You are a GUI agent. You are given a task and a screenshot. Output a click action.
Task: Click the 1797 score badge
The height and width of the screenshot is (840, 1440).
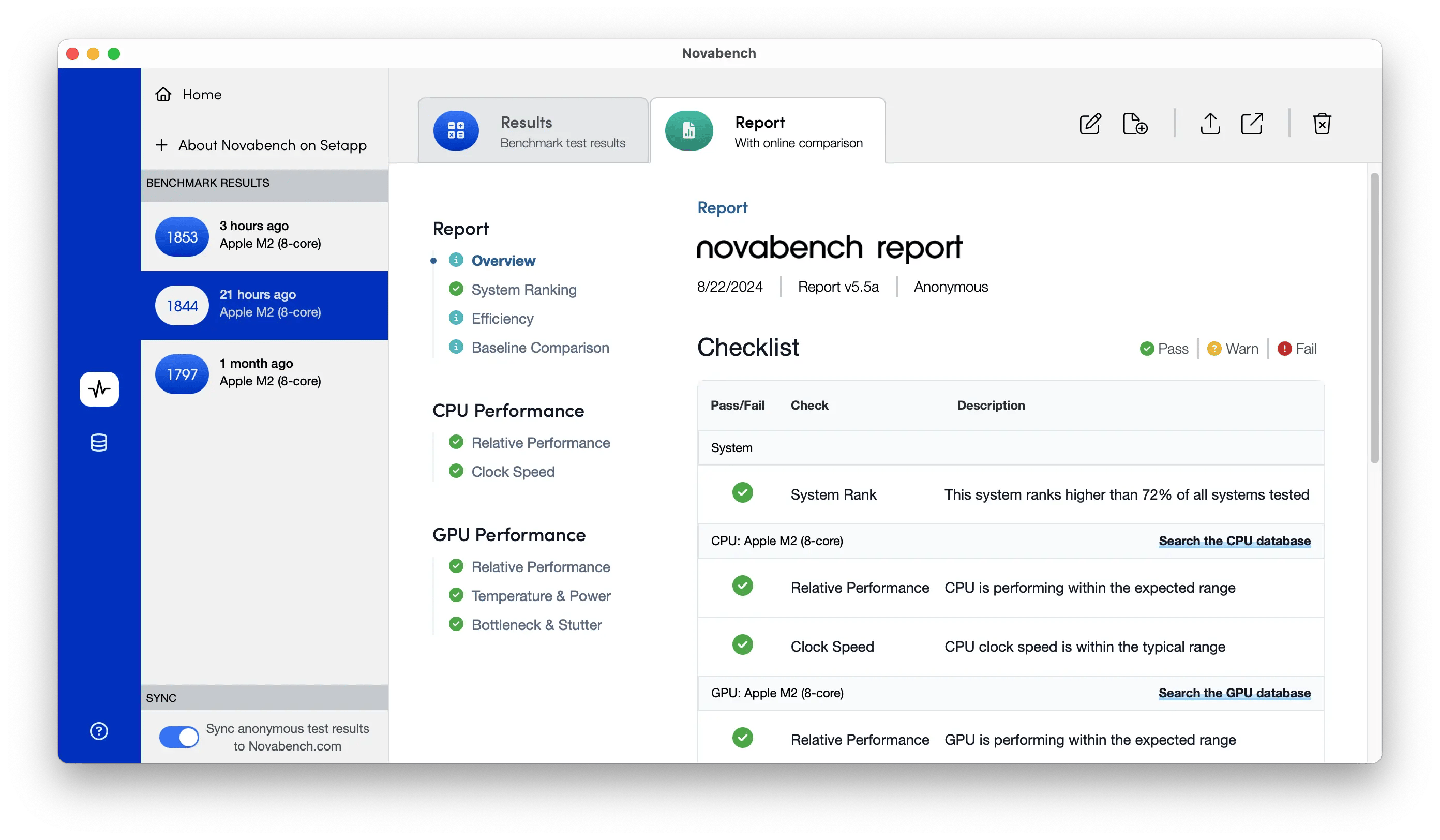pyautogui.click(x=182, y=374)
